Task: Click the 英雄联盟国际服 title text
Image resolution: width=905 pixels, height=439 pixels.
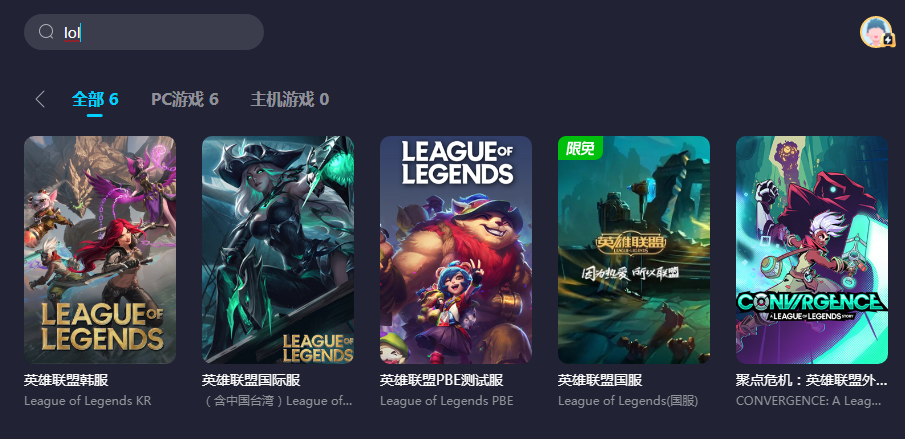Action: 251,381
